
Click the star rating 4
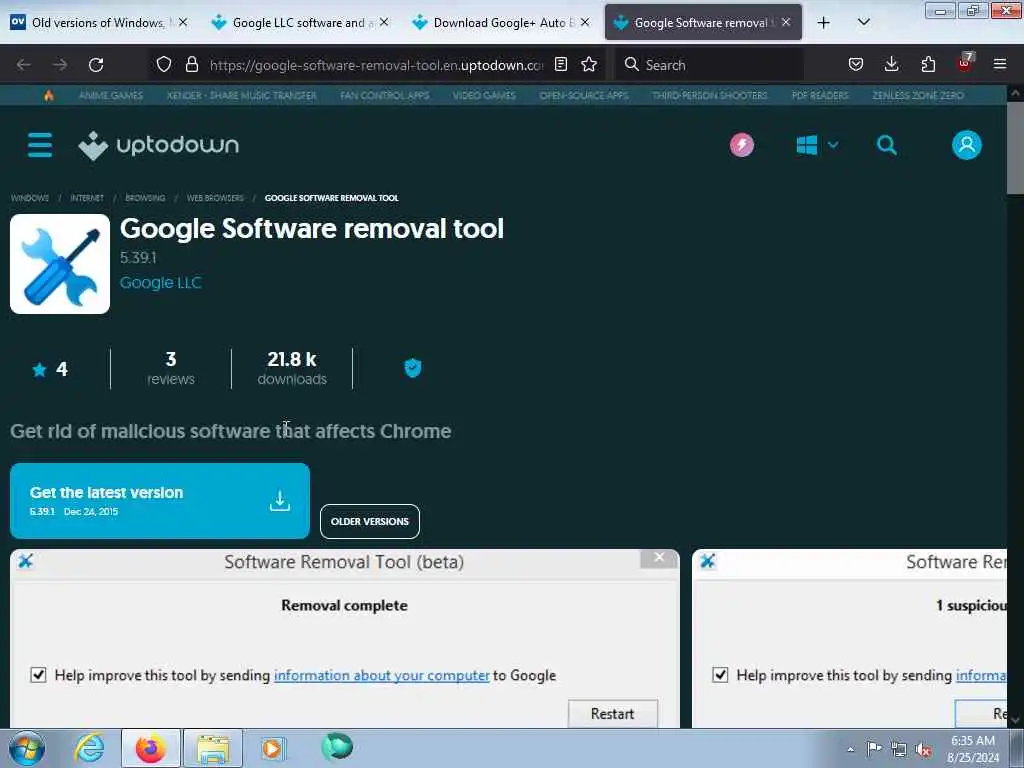click(x=50, y=370)
